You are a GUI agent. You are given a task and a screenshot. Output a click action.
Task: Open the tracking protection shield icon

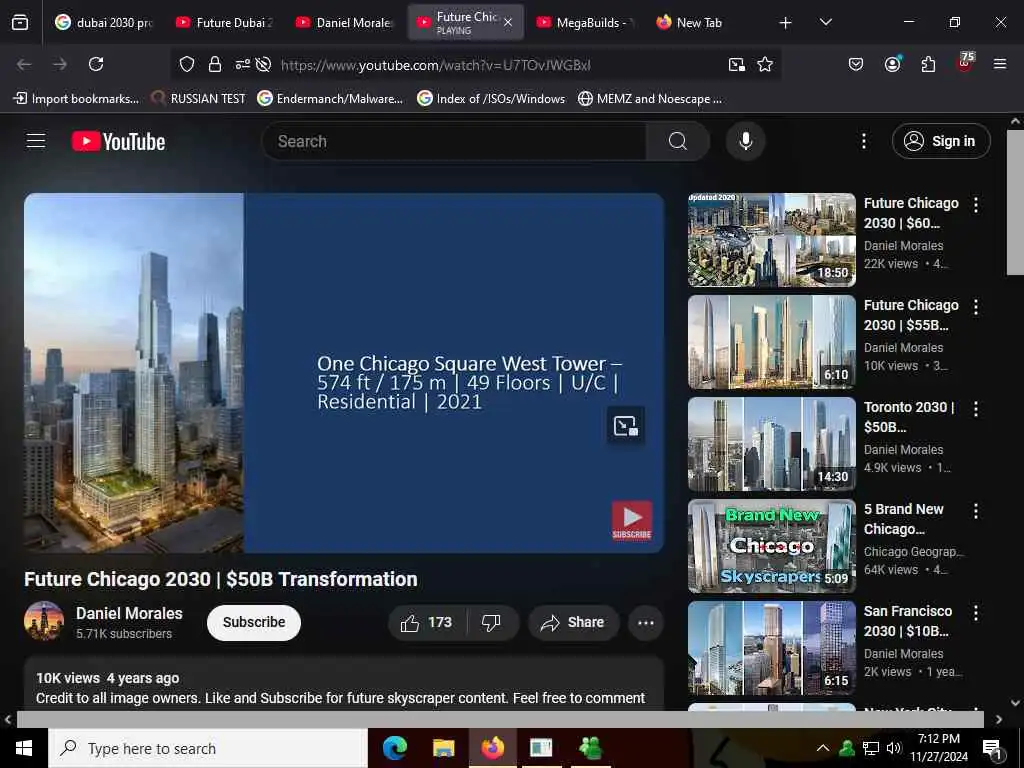pos(187,64)
